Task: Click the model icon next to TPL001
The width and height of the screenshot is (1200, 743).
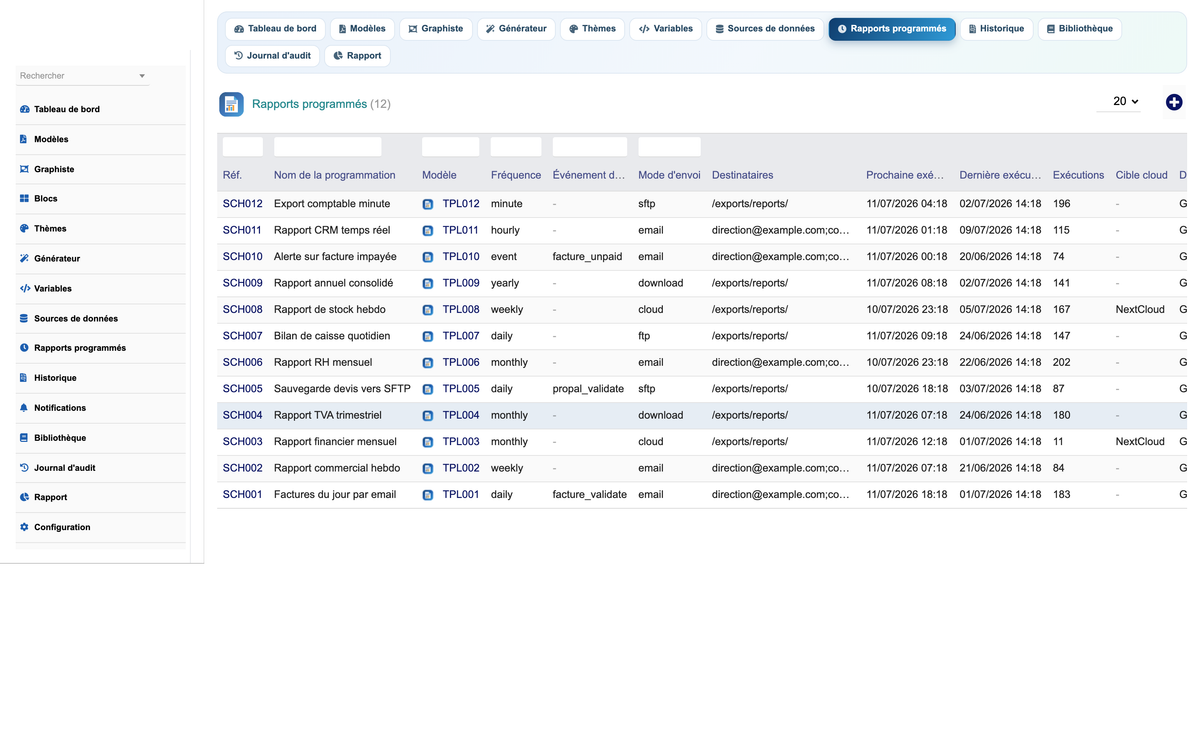Action: coord(428,495)
